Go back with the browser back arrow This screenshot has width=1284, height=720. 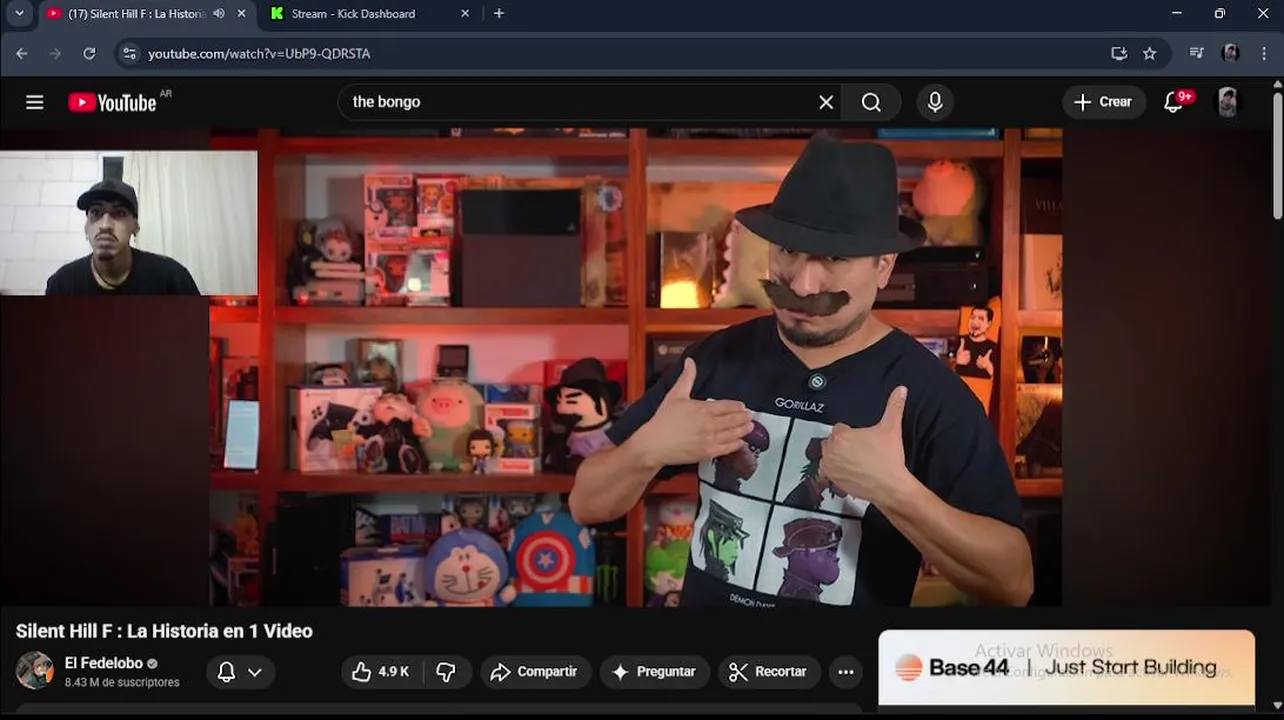pos(22,54)
